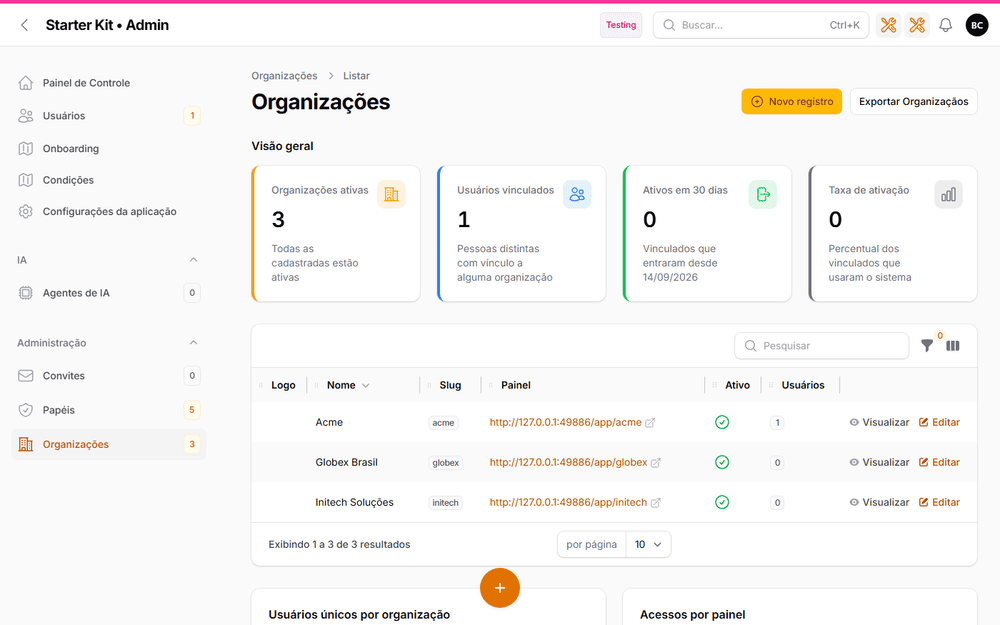The image size is (1000, 625).
Task: Click the back arrow beside Starter Kit
Action: click(x=24, y=25)
